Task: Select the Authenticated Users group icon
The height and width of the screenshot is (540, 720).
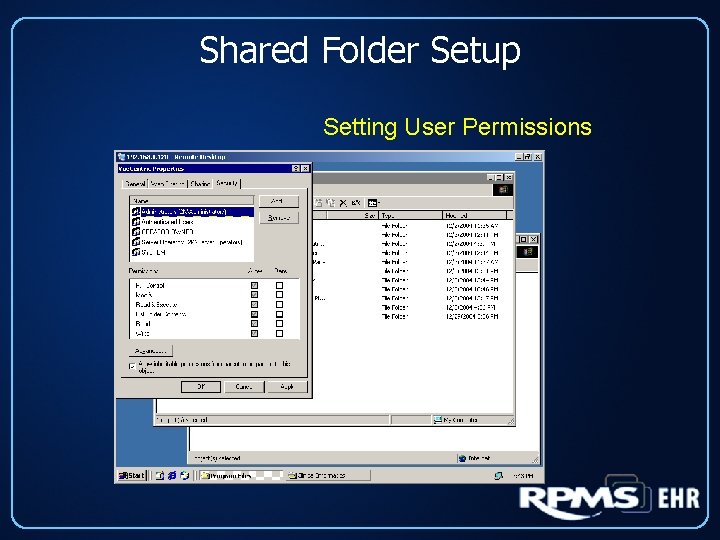Action: tap(136, 222)
